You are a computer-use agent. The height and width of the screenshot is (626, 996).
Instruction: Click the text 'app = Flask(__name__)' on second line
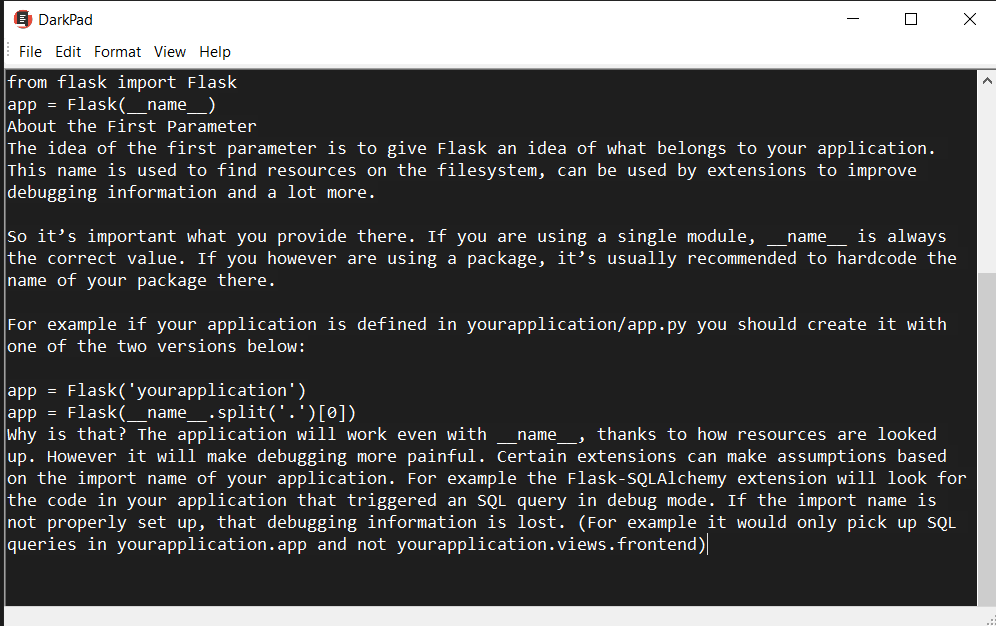112,105
